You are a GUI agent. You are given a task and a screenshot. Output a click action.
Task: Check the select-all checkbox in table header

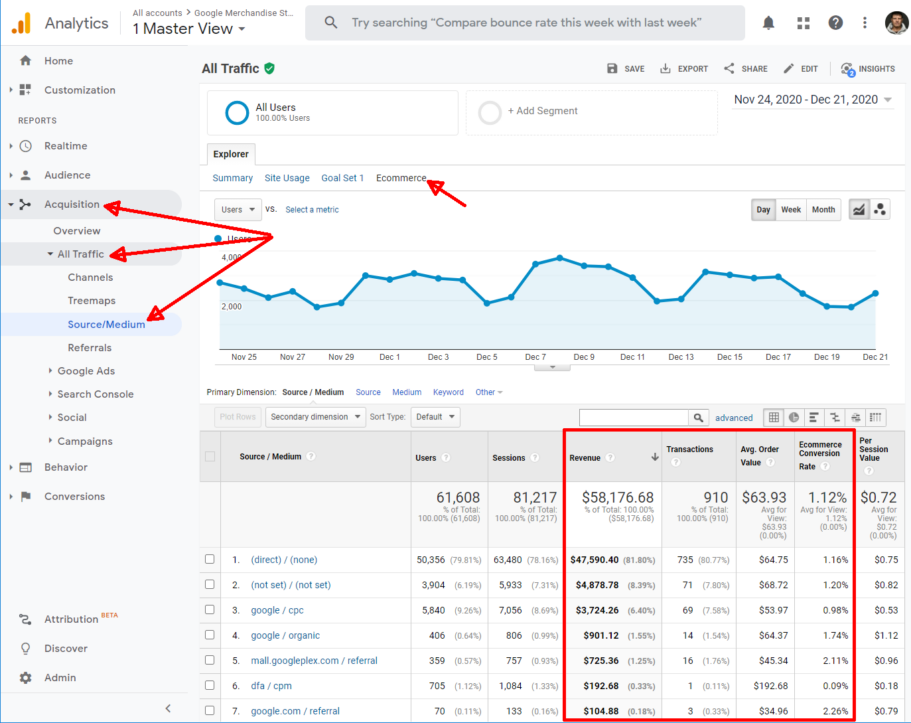point(212,455)
